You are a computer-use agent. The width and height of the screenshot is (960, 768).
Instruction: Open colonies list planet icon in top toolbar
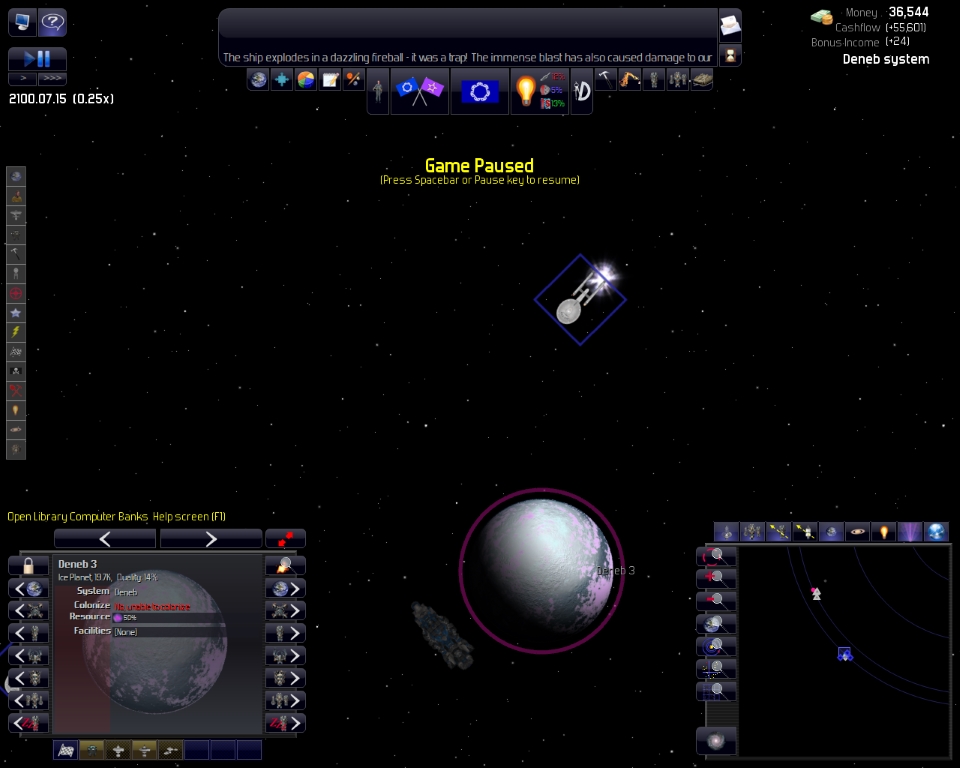coord(258,80)
